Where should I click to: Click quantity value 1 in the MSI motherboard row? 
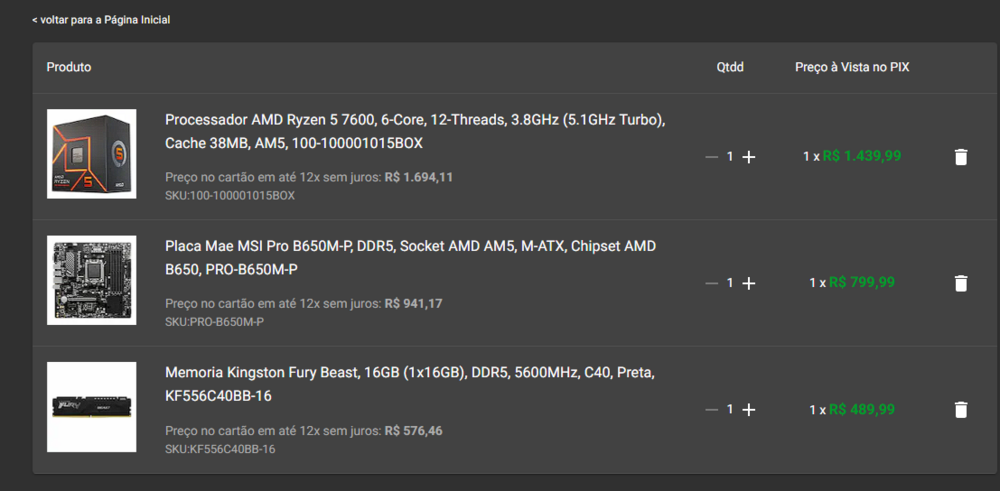tap(730, 283)
